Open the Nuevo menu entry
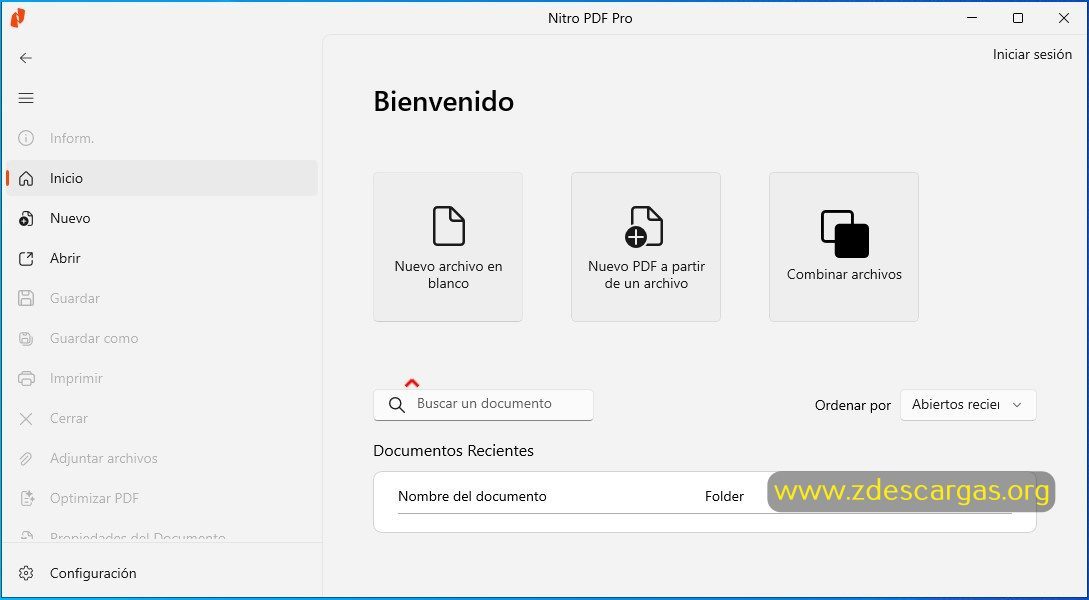 (162, 219)
